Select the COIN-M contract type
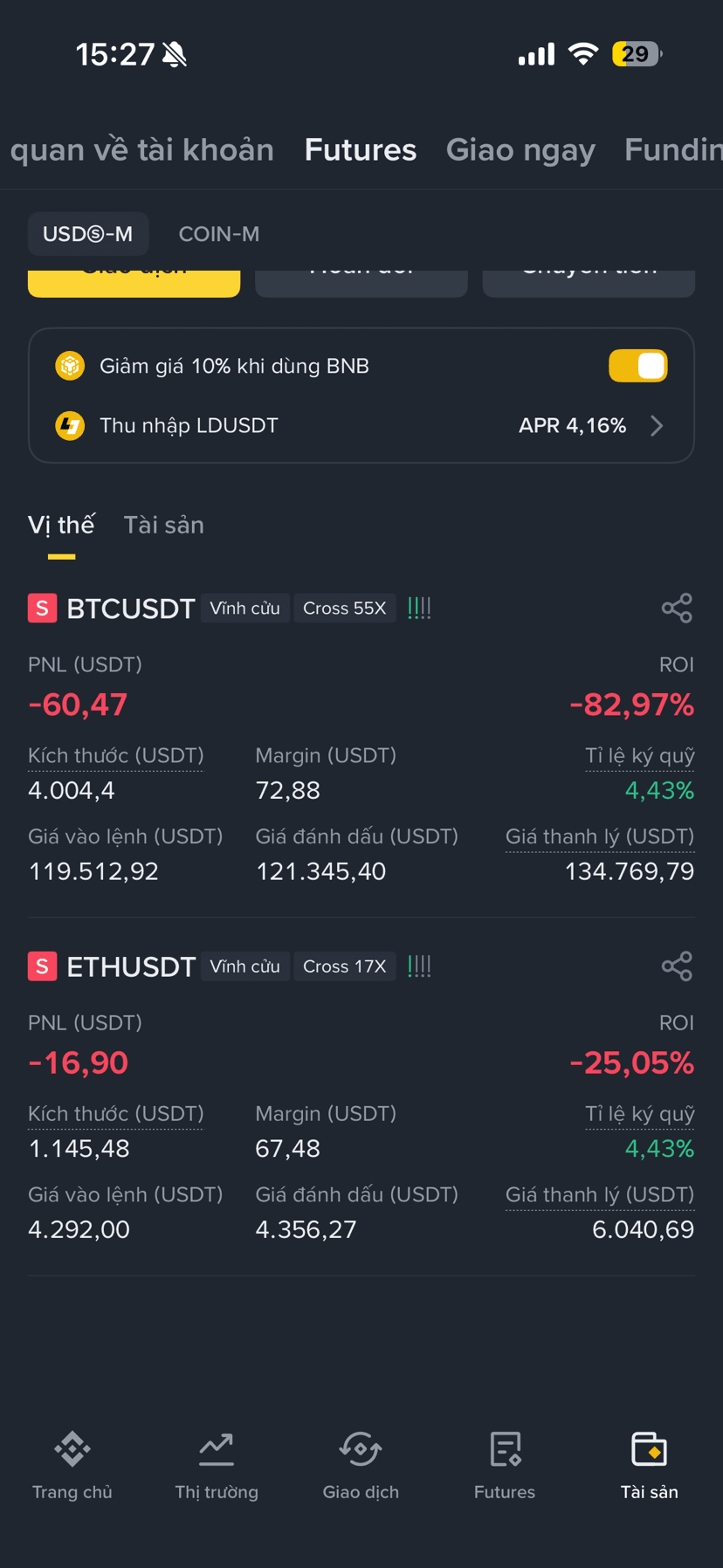 tap(219, 234)
